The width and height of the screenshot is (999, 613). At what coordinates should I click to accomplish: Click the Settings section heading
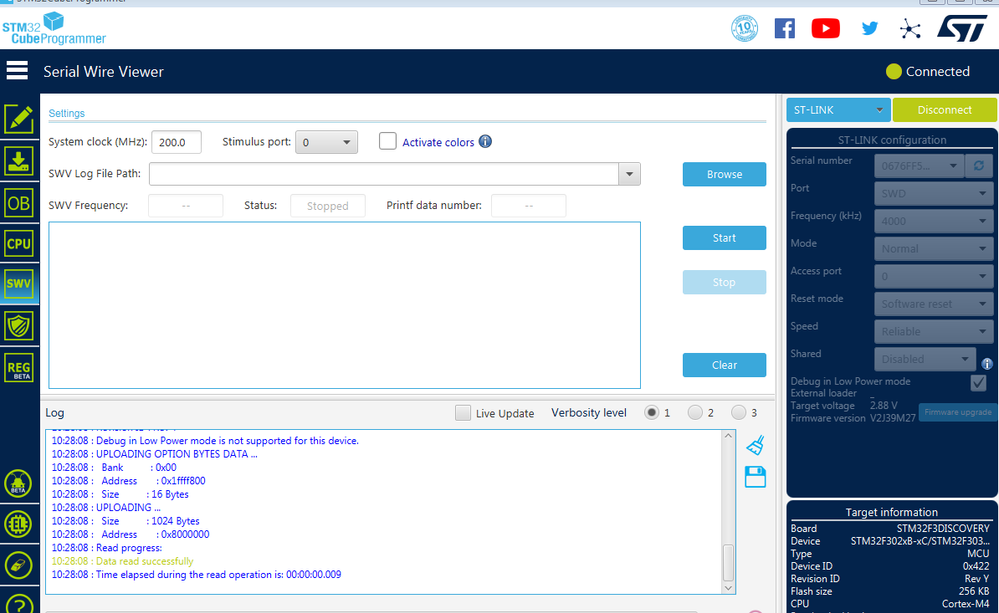coord(66,113)
